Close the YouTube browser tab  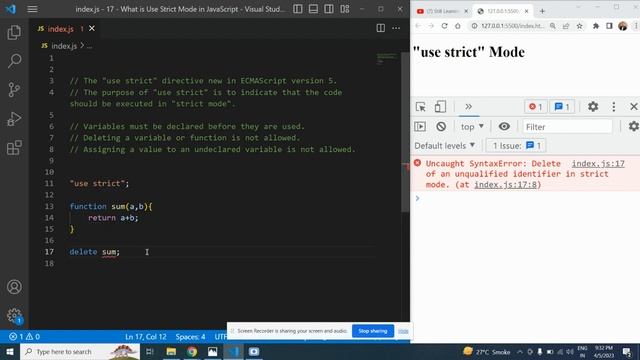pos(466,11)
